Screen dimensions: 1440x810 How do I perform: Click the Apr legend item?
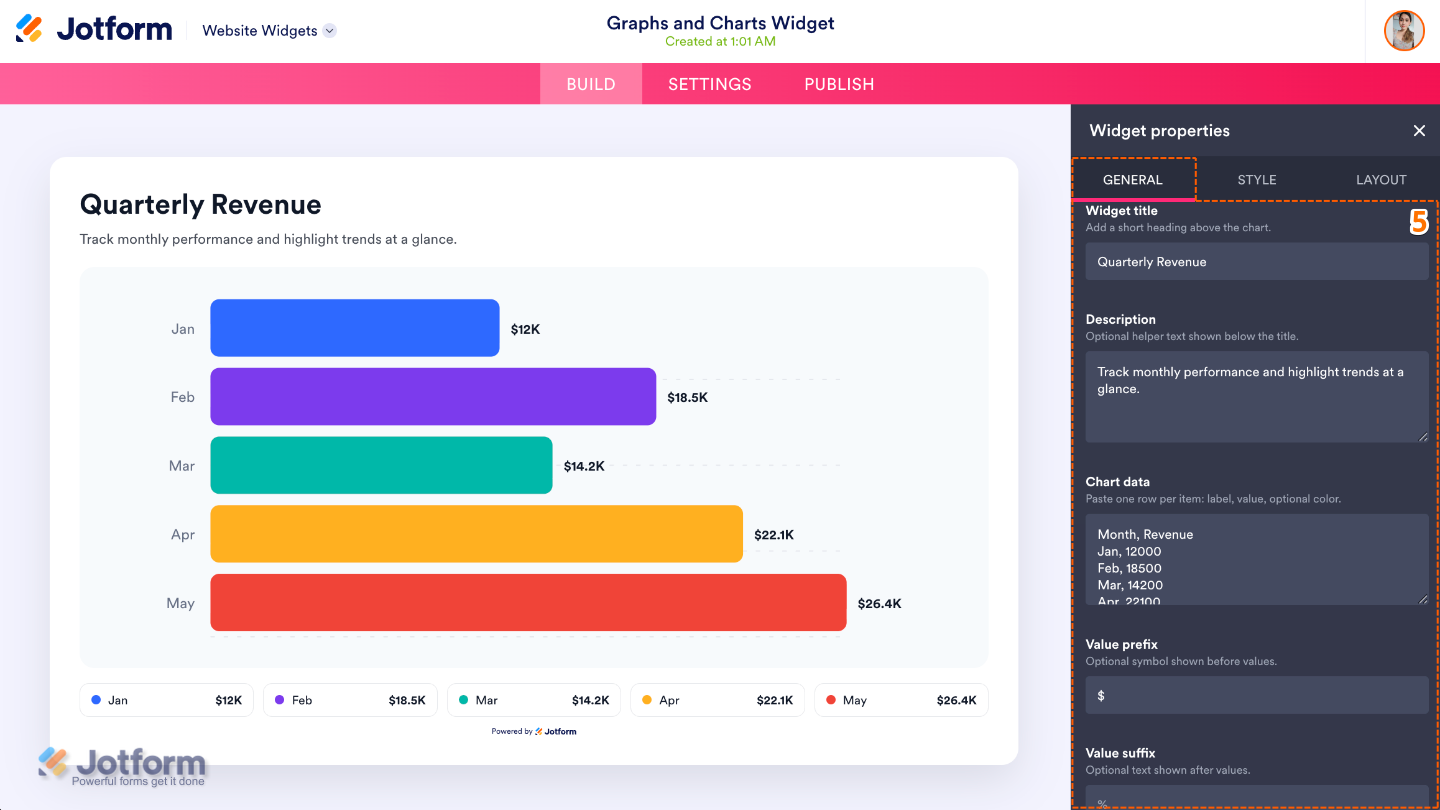pyautogui.click(x=718, y=700)
